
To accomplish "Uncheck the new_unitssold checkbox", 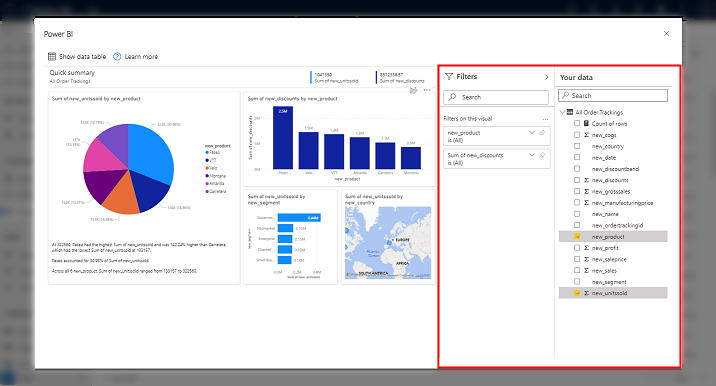I will (x=577, y=293).
